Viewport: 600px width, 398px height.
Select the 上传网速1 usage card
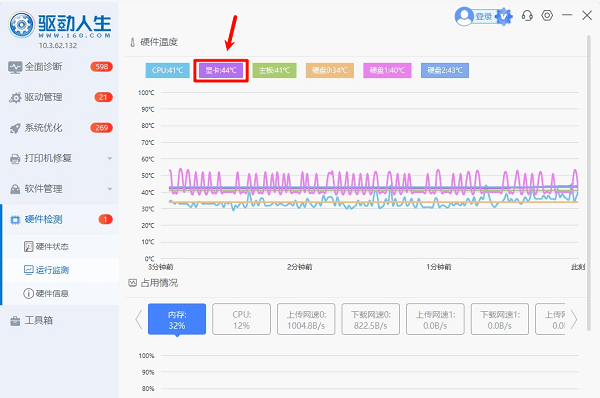435,319
